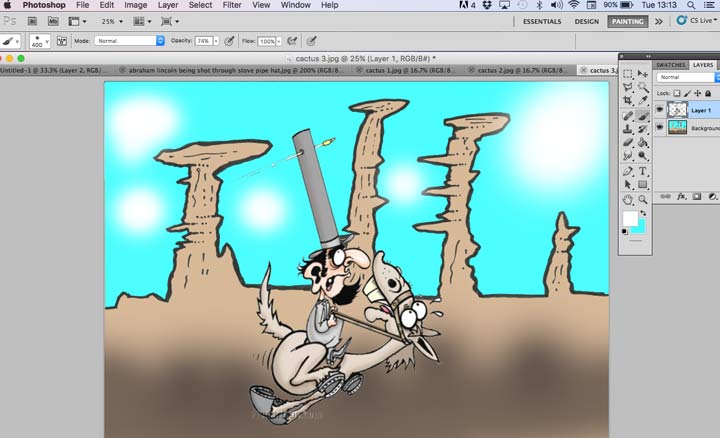
Task: Open the tool preset picker
Action: coord(11,41)
